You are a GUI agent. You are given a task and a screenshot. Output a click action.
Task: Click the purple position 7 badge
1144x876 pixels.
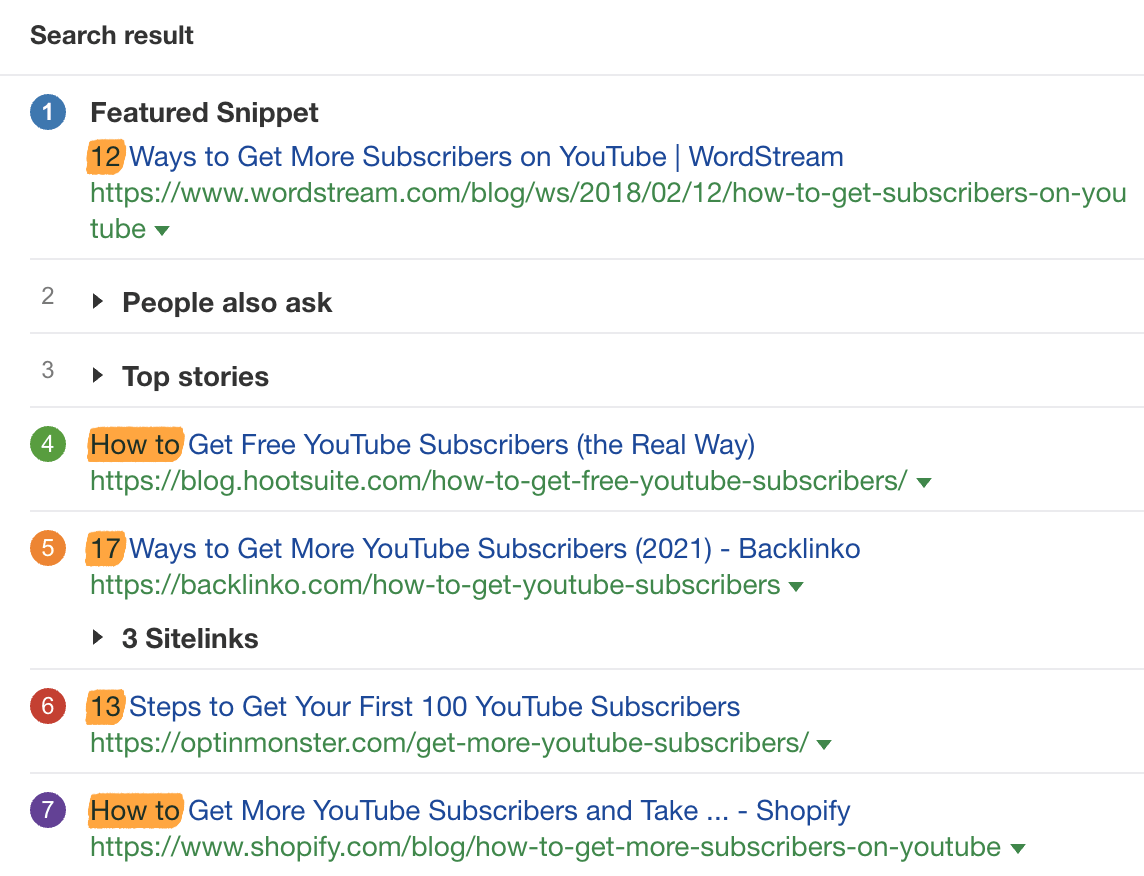(x=48, y=810)
